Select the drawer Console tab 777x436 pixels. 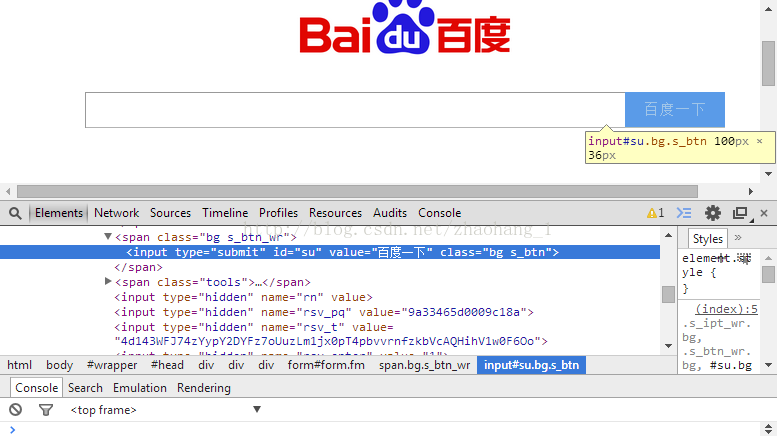click(x=37, y=388)
